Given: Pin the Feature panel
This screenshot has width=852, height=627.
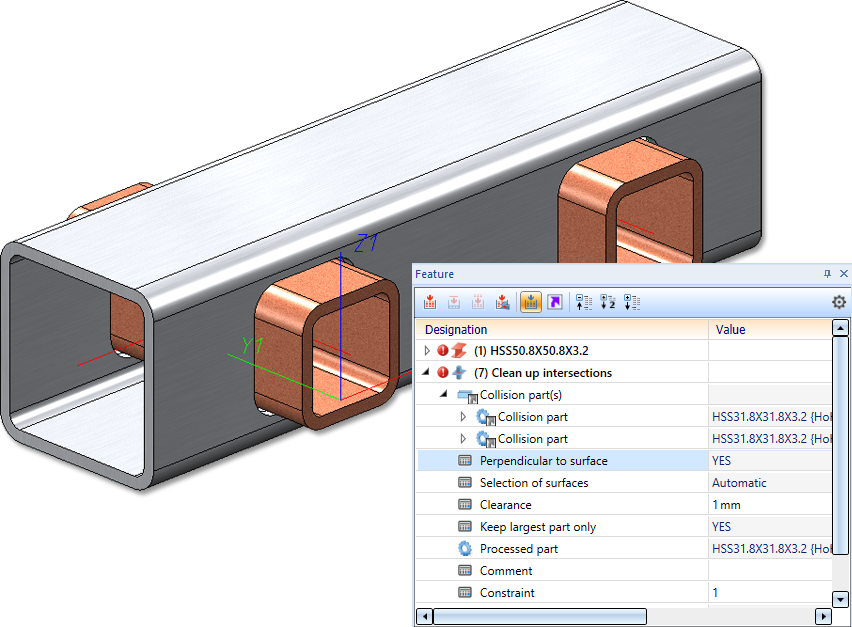Looking at the screenshot, I should click(x=827, y=274).
